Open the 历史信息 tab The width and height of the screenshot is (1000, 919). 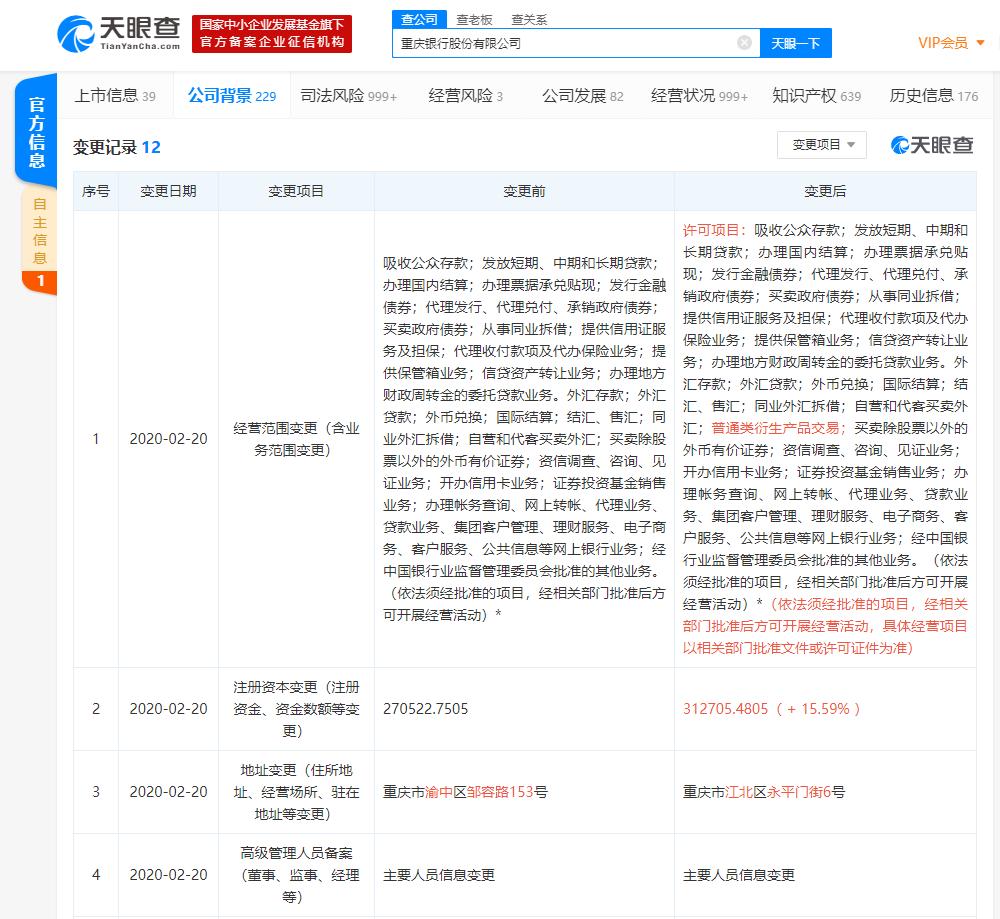coord(934,96)
